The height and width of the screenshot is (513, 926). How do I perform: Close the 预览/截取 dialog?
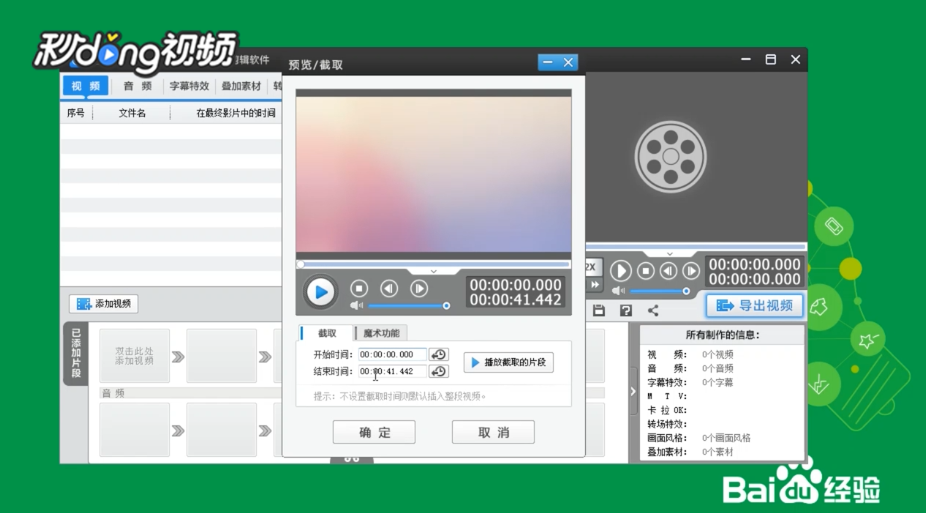568,62
